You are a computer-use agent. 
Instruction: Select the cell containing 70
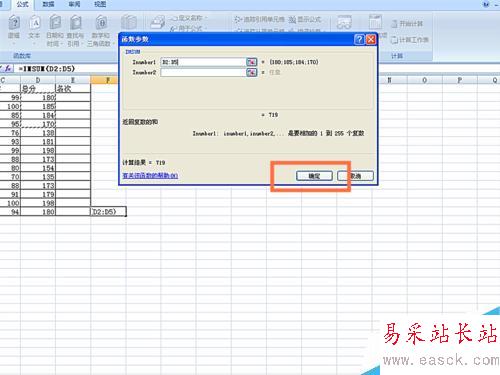click(10, 177)
